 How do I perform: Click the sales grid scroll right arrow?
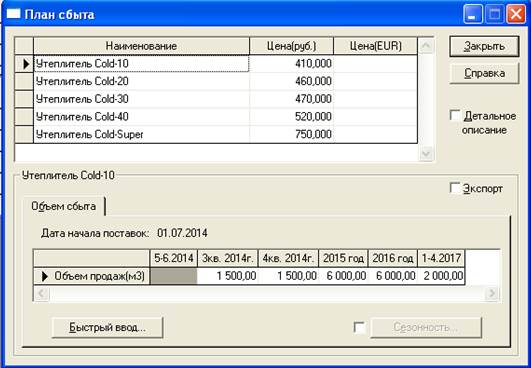[x=492, y=293]
